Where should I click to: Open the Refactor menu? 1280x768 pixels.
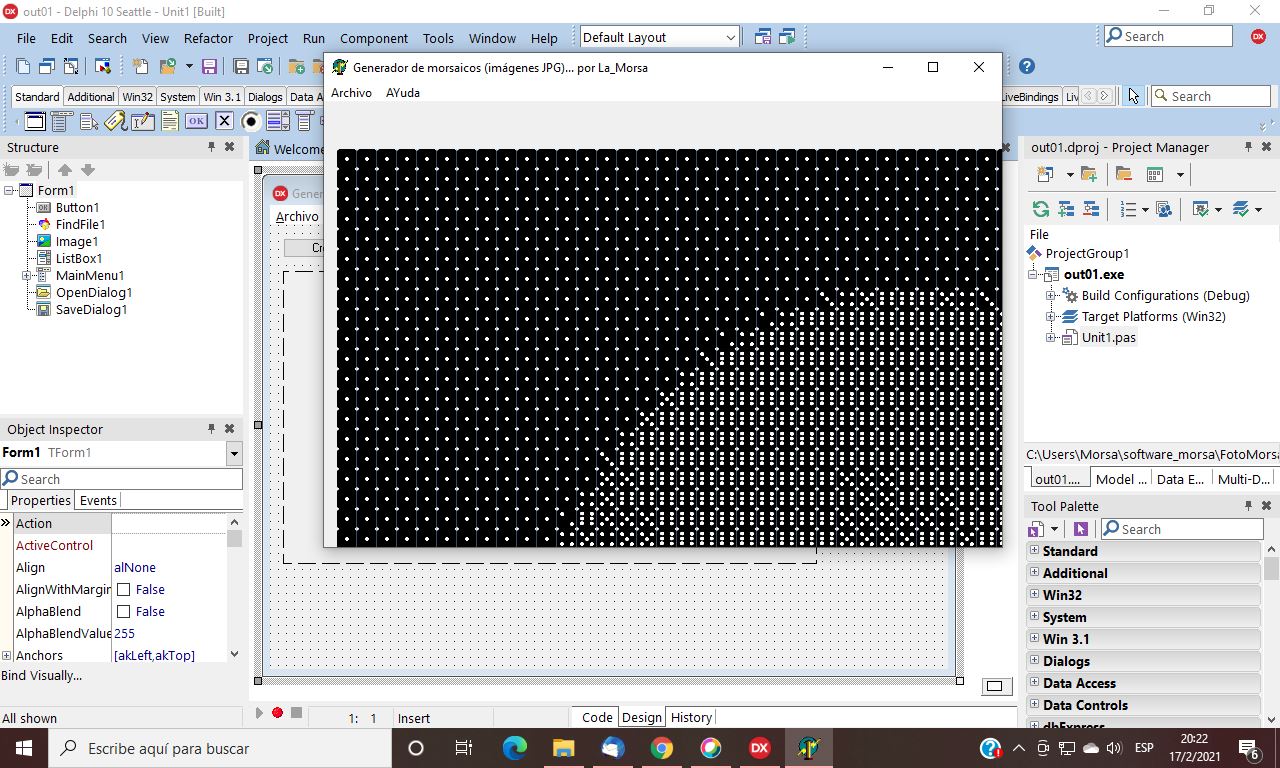(x=208, y=38)
